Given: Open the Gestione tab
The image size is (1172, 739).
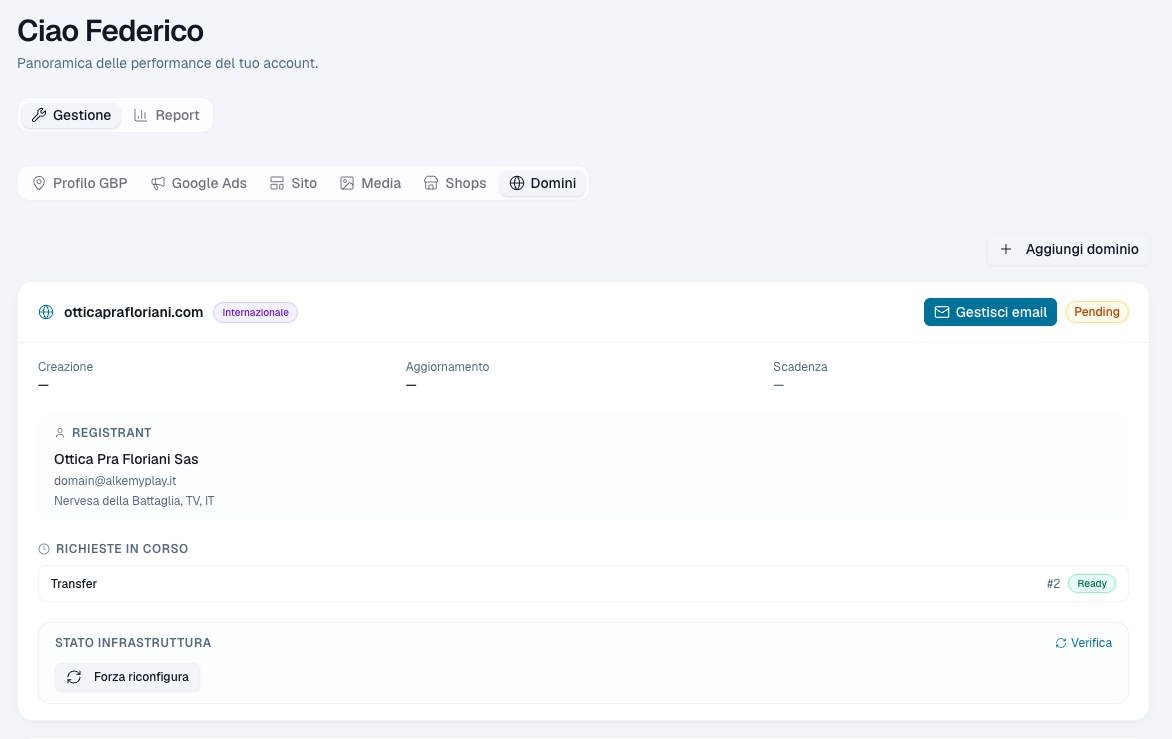Looking at the screenshot, I should (x=71, y=115).
